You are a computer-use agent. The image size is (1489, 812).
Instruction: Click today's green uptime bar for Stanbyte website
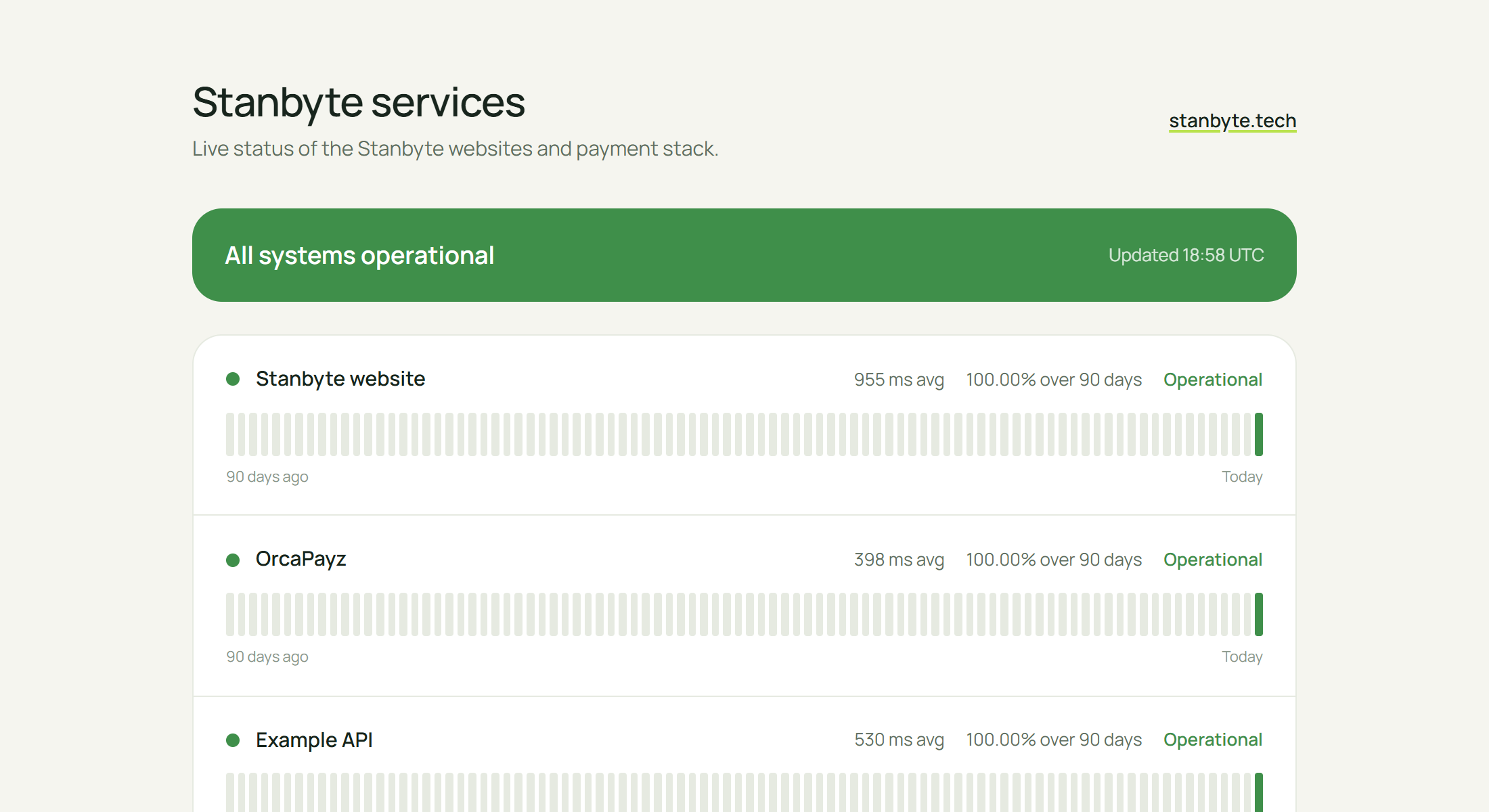[x=1259, y=434]
